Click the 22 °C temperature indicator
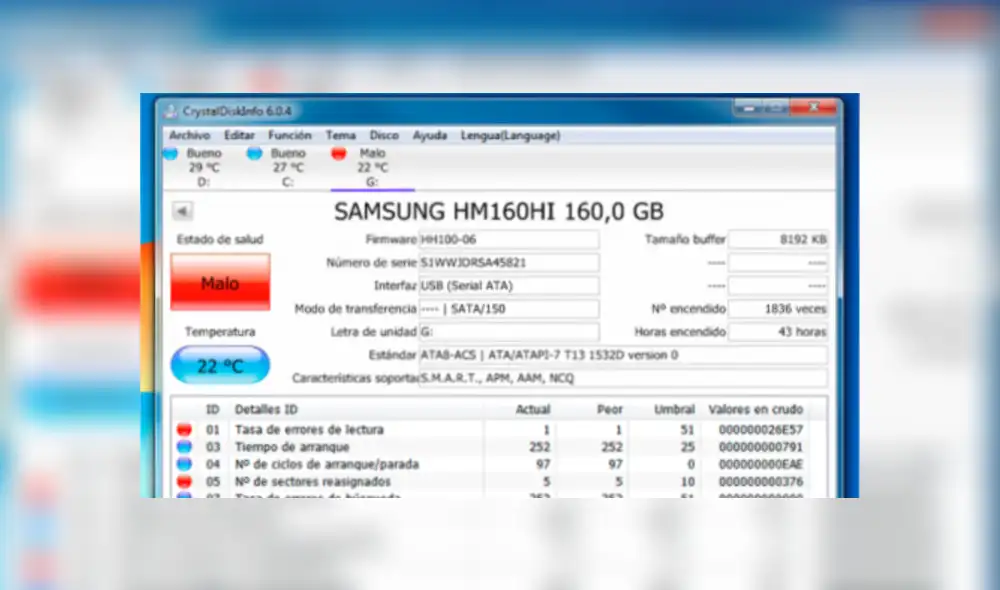The height and width of the screenshot is (590, 1000). point(219,364)
